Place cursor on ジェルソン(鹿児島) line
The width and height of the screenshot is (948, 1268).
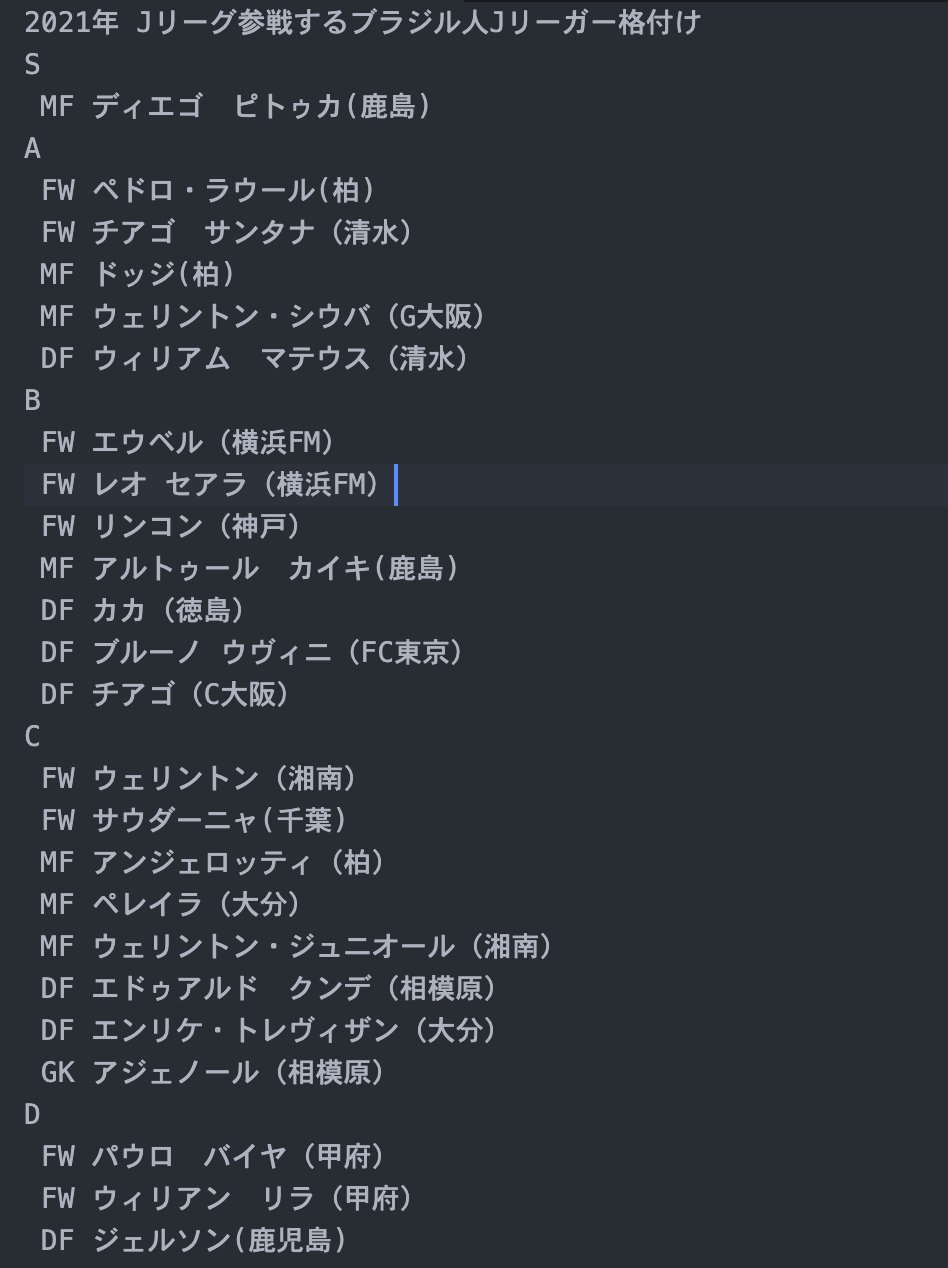click(x=194, y=1240)
